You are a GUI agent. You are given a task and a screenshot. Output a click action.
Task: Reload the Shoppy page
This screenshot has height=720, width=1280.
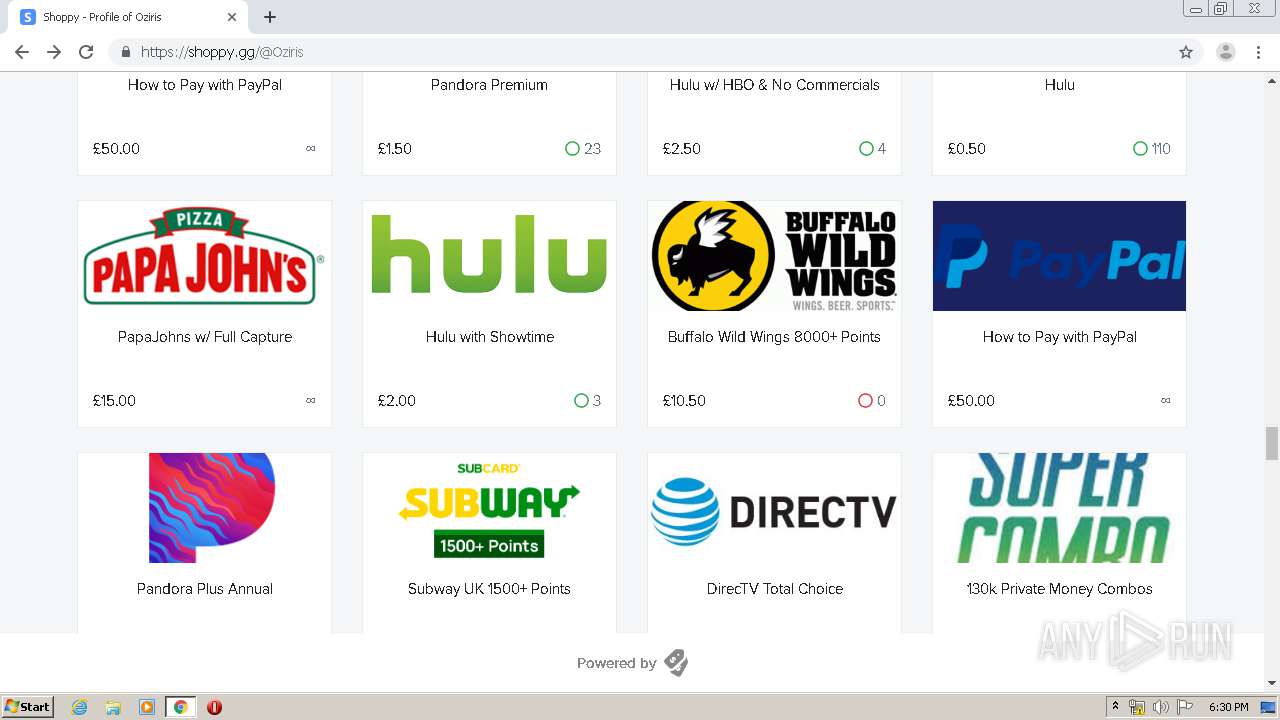tap(86, 52)
